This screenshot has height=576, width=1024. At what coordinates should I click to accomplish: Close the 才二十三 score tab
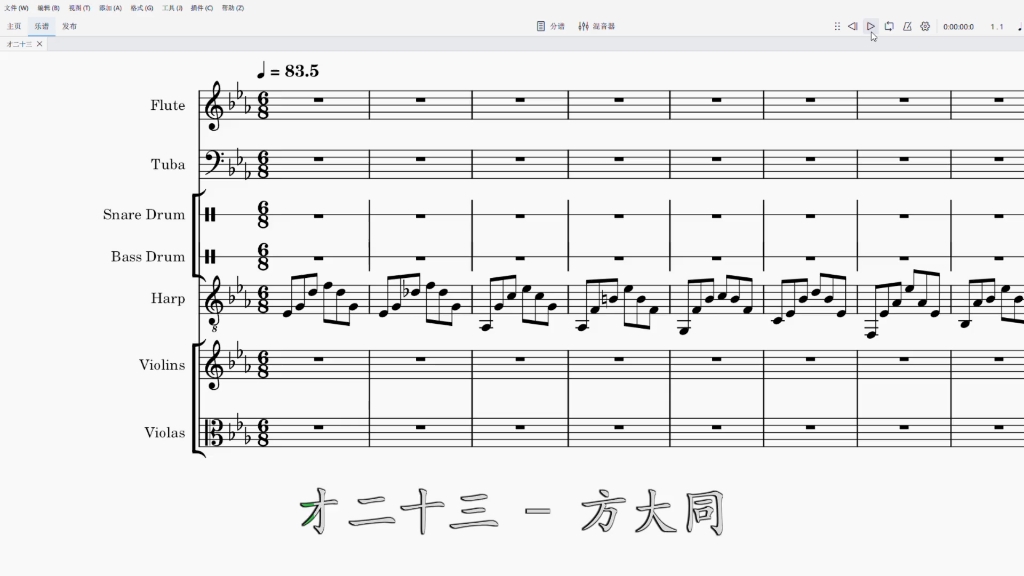coord(39,44)
